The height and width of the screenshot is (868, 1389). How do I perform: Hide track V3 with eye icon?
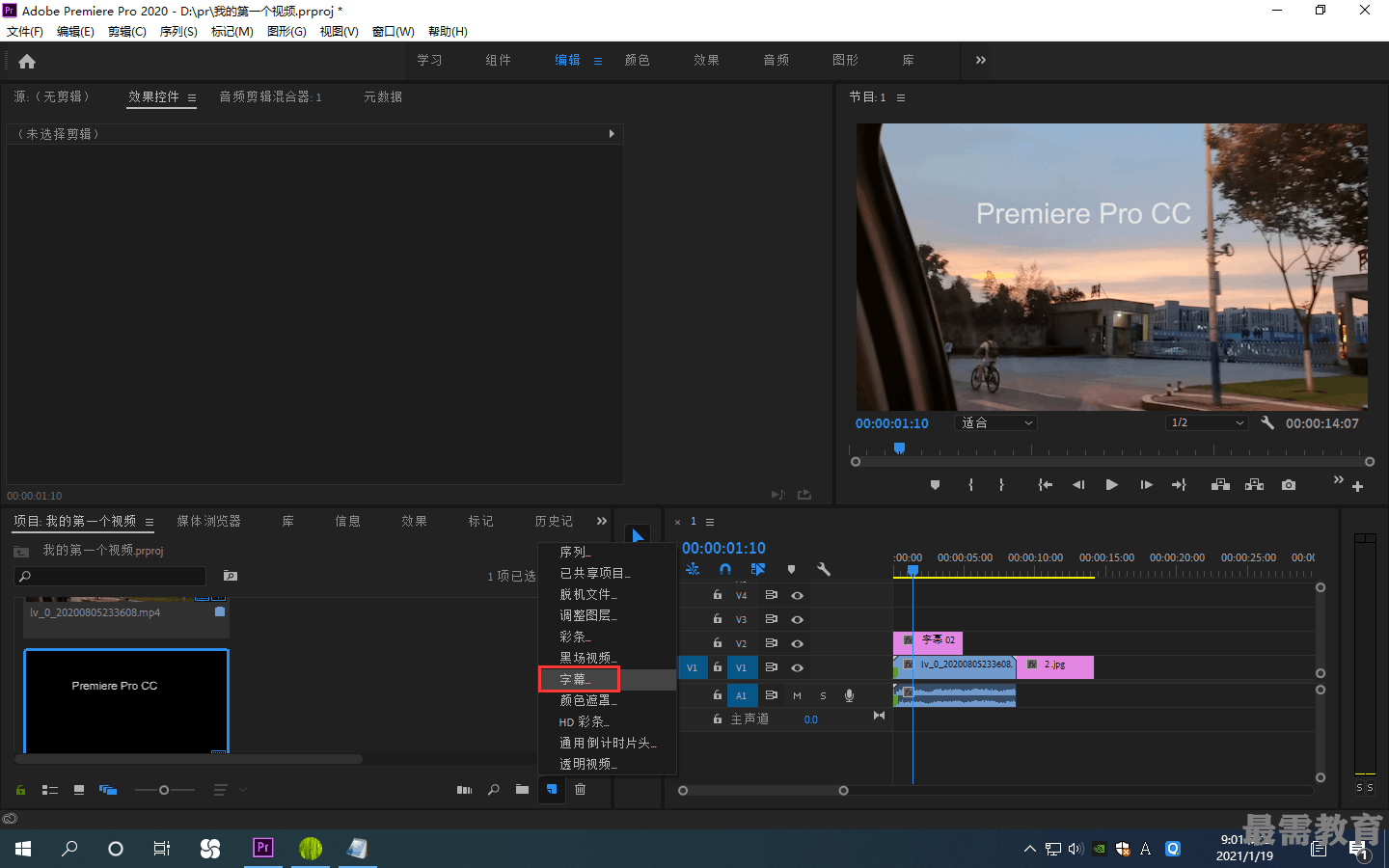click(798, 619)
